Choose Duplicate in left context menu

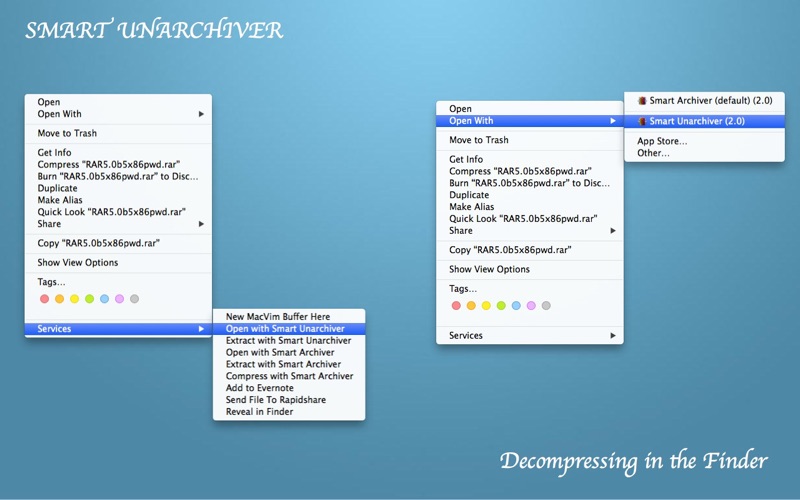[x=118, y=188]
